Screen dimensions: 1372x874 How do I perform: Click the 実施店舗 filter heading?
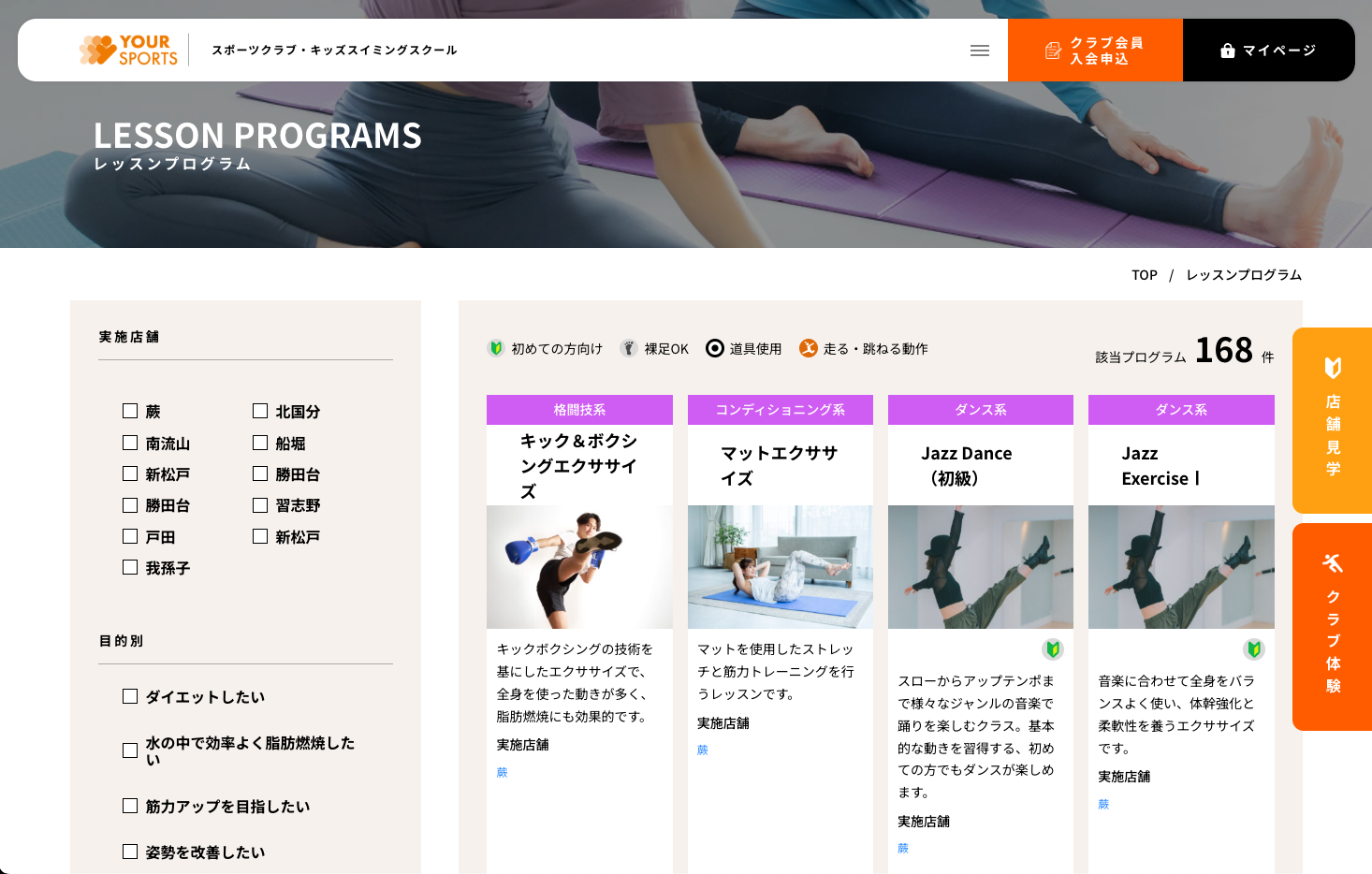129,337
